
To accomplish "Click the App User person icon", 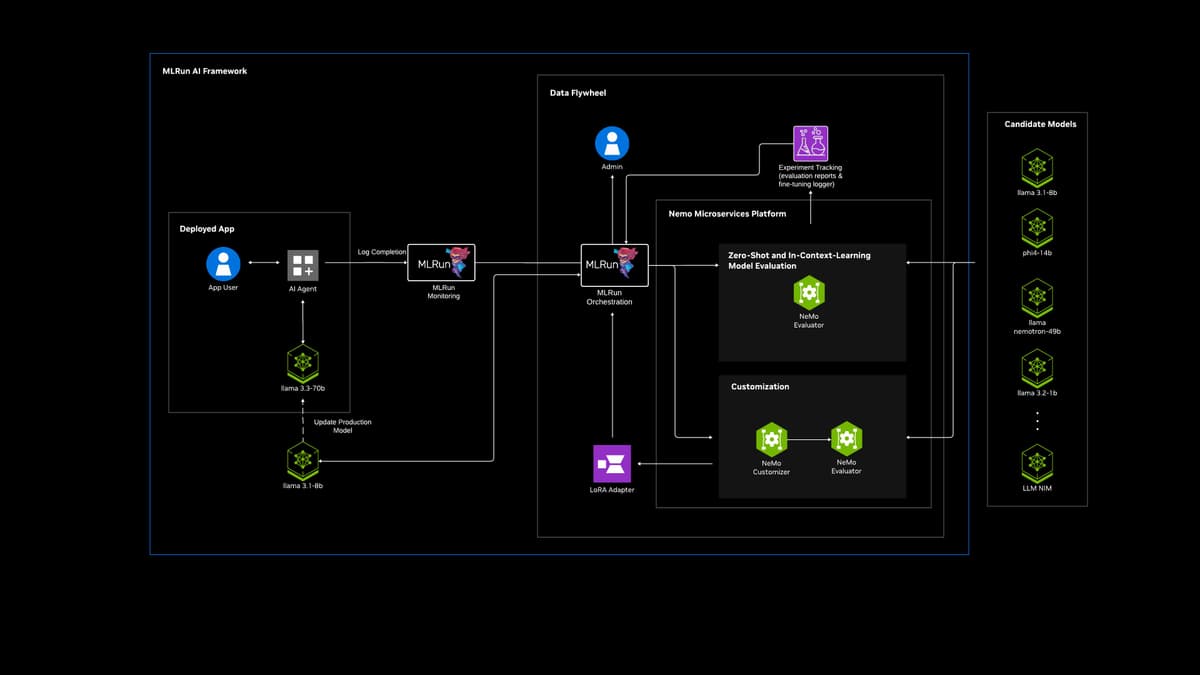I will 223,265.
